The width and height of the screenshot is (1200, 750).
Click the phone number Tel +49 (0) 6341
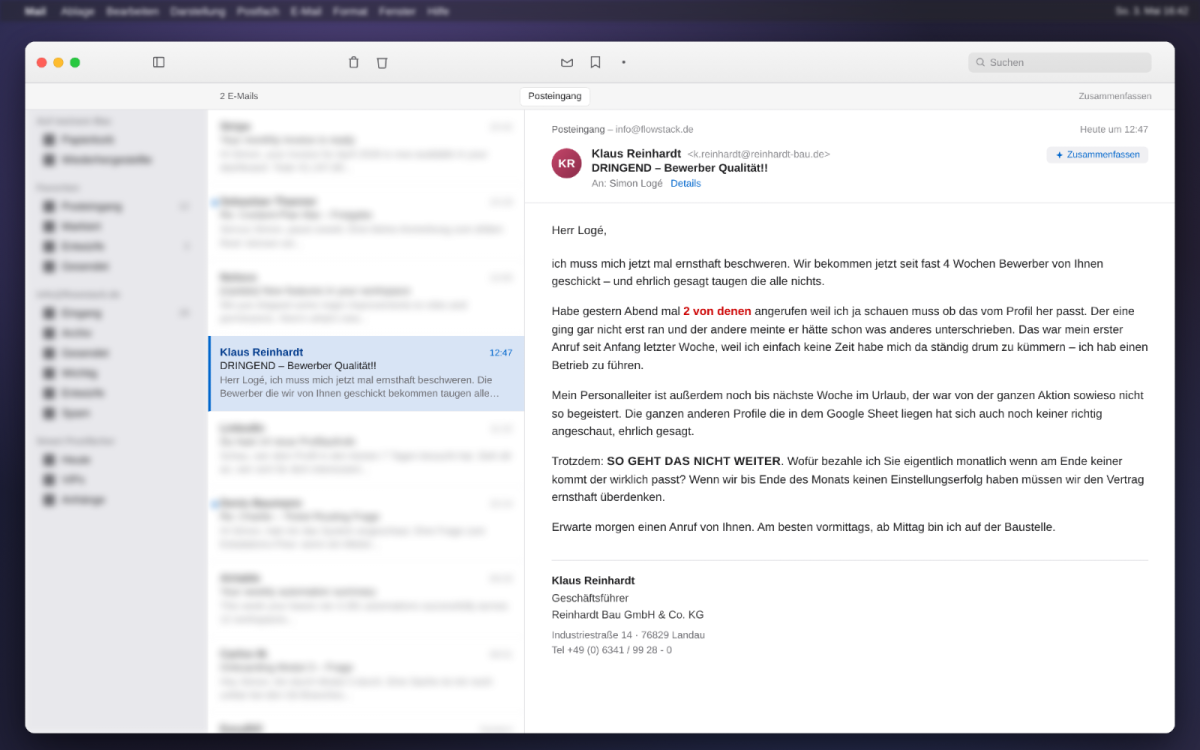click(x=611, y=650)
